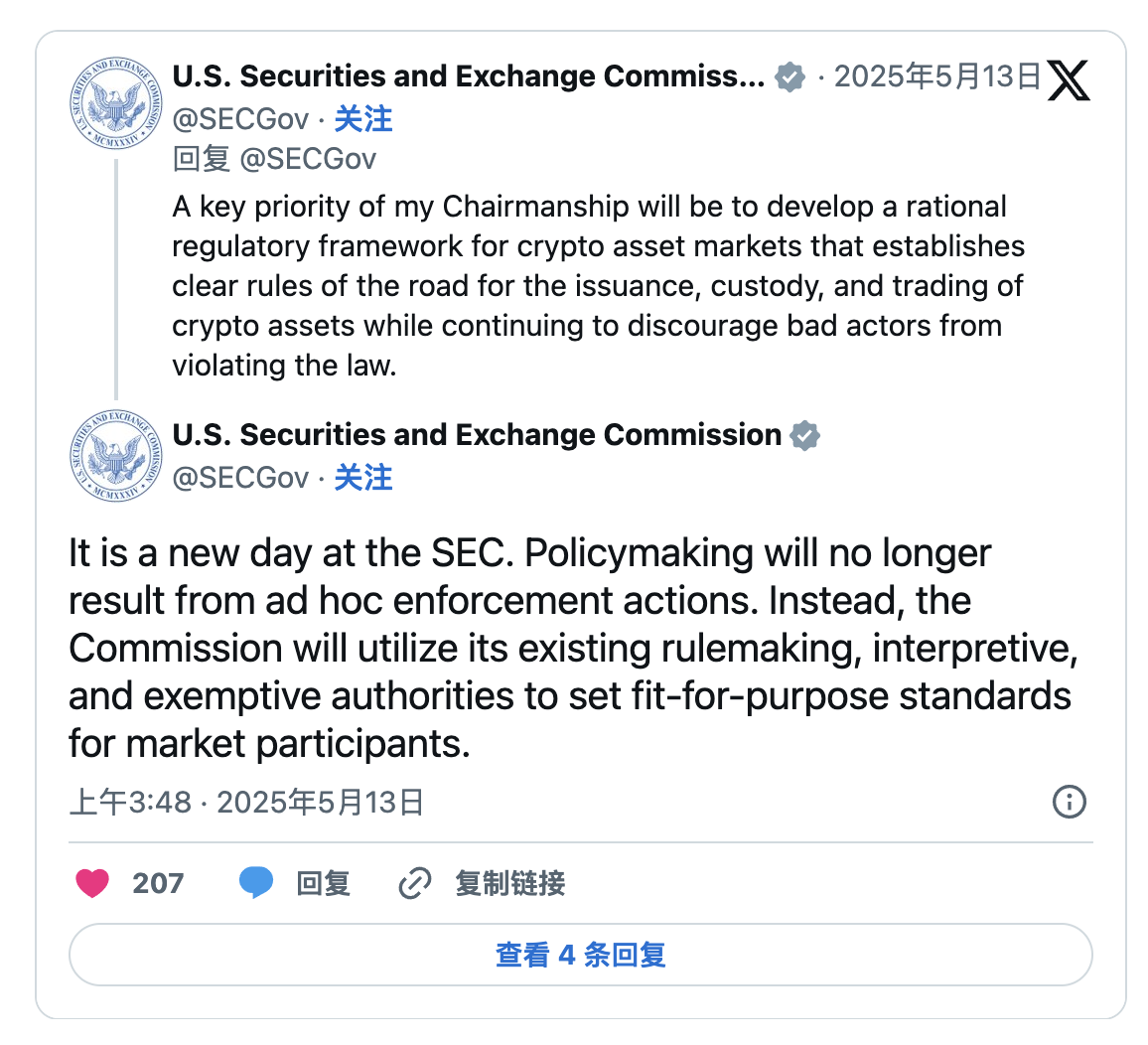
Task: Expand the 查看 4 条回复 replies button
Action: tap(580, 955)
